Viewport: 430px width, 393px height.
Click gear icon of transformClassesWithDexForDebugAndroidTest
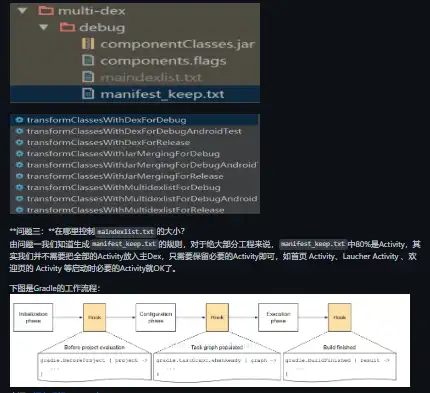pos(20,131)
